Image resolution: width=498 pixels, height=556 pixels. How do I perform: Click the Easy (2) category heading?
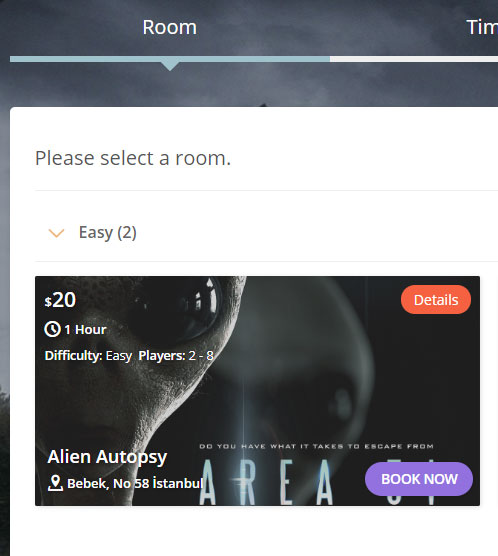click(107, 233)
